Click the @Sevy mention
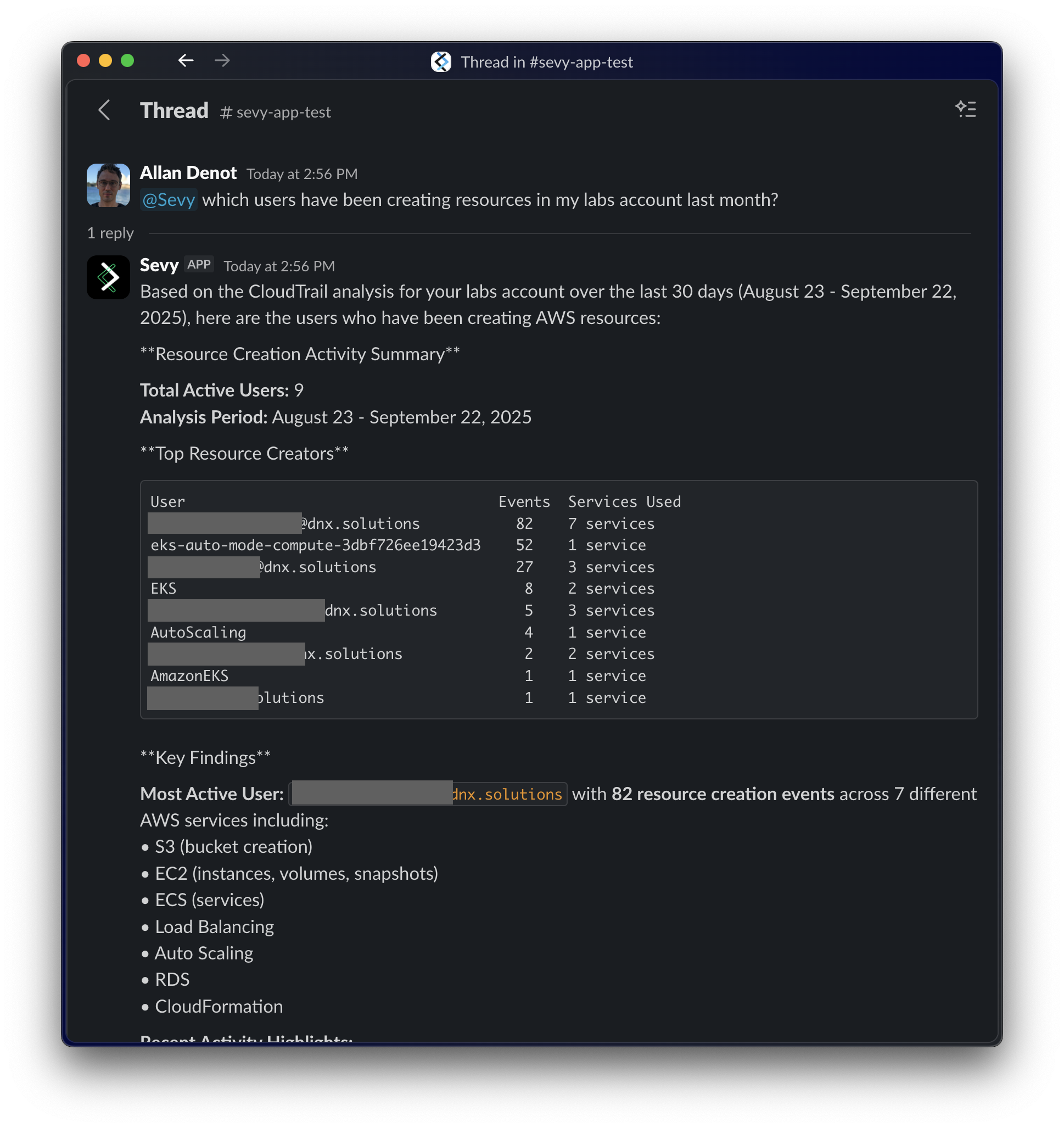 (169, 200)
